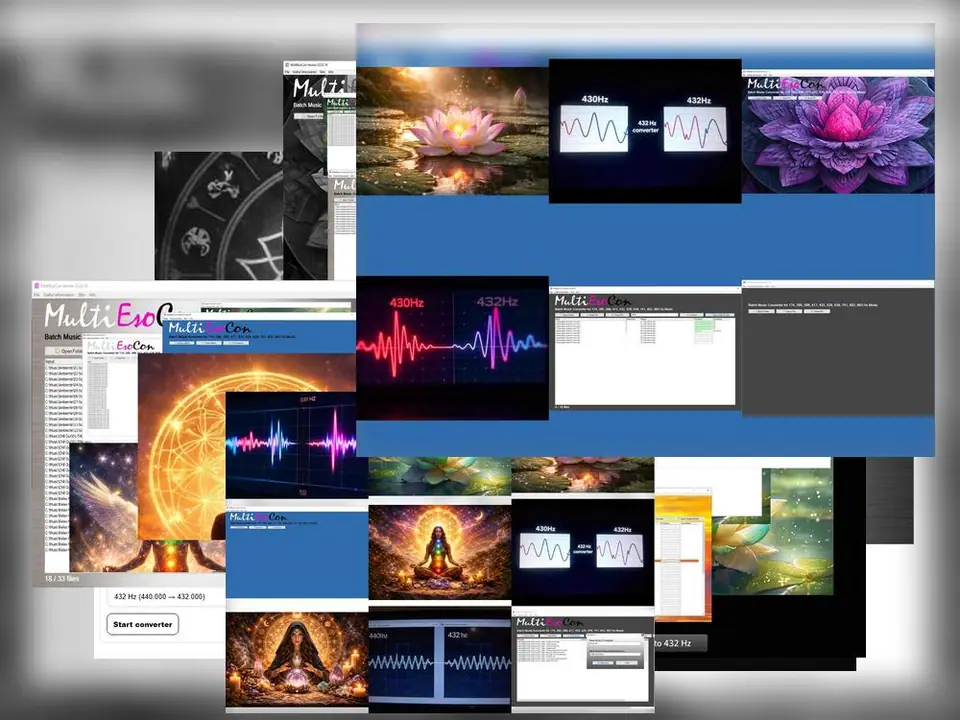Select the neon red and blue waveform image
This screenshot has width=960, height=720.
[x=452, y=347]
